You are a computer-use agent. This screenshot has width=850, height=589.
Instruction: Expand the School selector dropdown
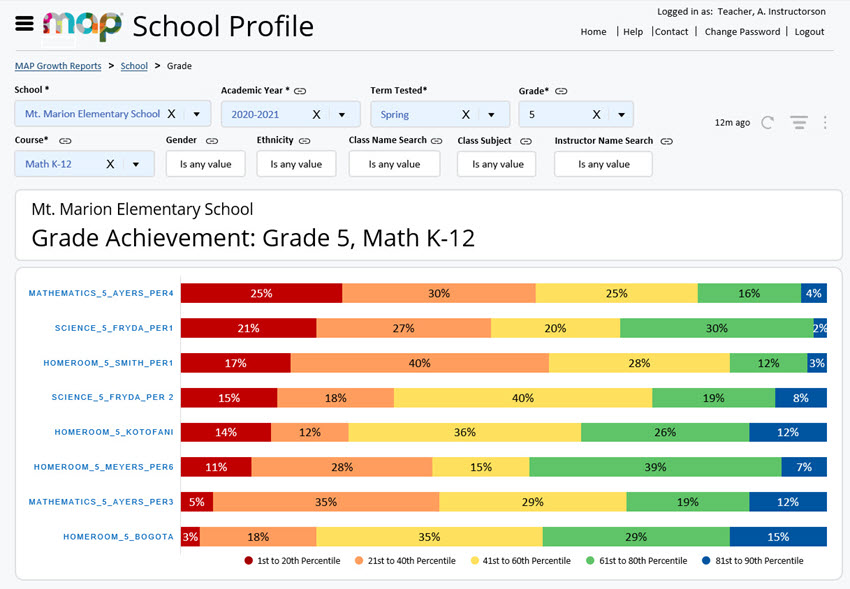(x=196, y=113)
